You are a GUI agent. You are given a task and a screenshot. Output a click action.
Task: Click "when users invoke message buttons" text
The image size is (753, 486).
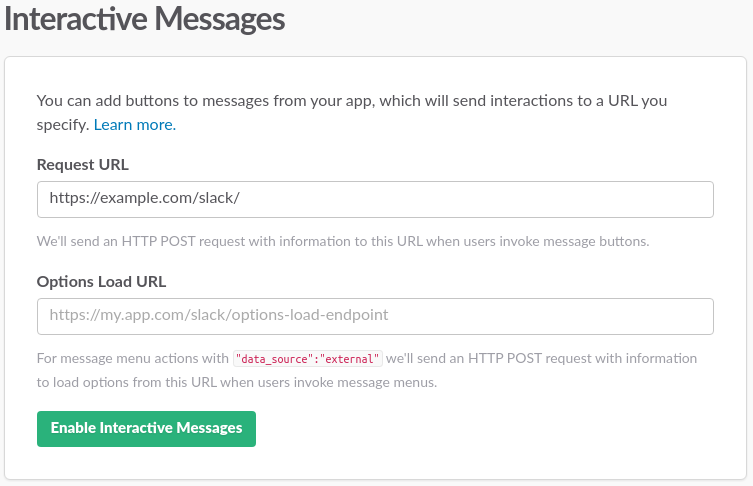(537, 242)
